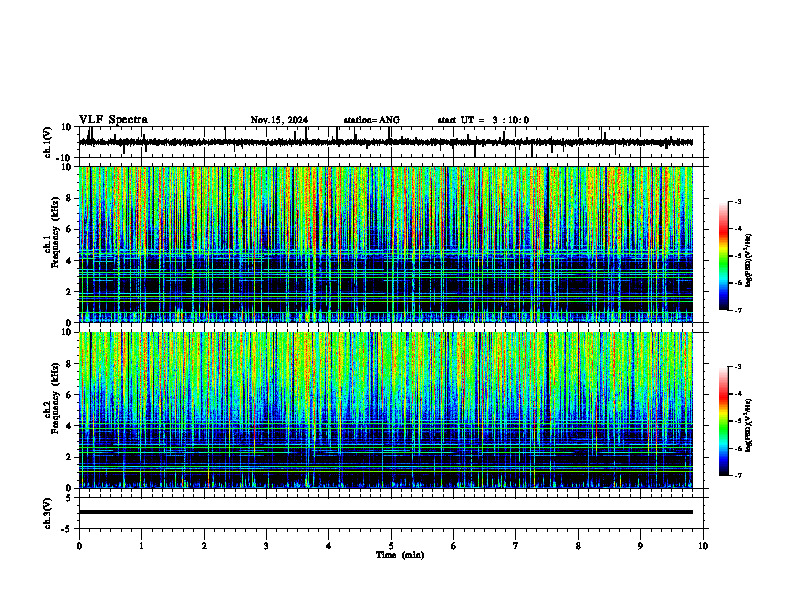Click time axis tick label "9"
The height and width of the screenshot is (612, 792).
640,546
